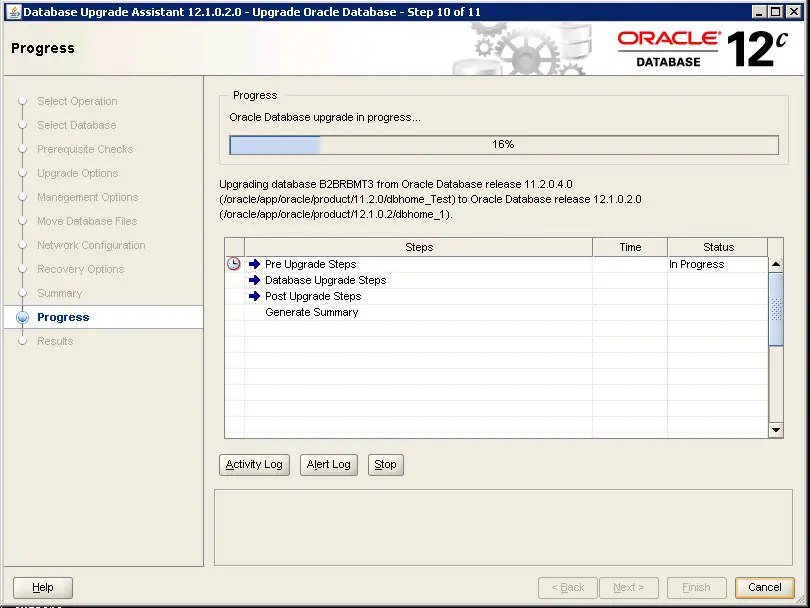Select the Progress step in sidebar
Screen dimensions: 810x608
pos(63,317)
